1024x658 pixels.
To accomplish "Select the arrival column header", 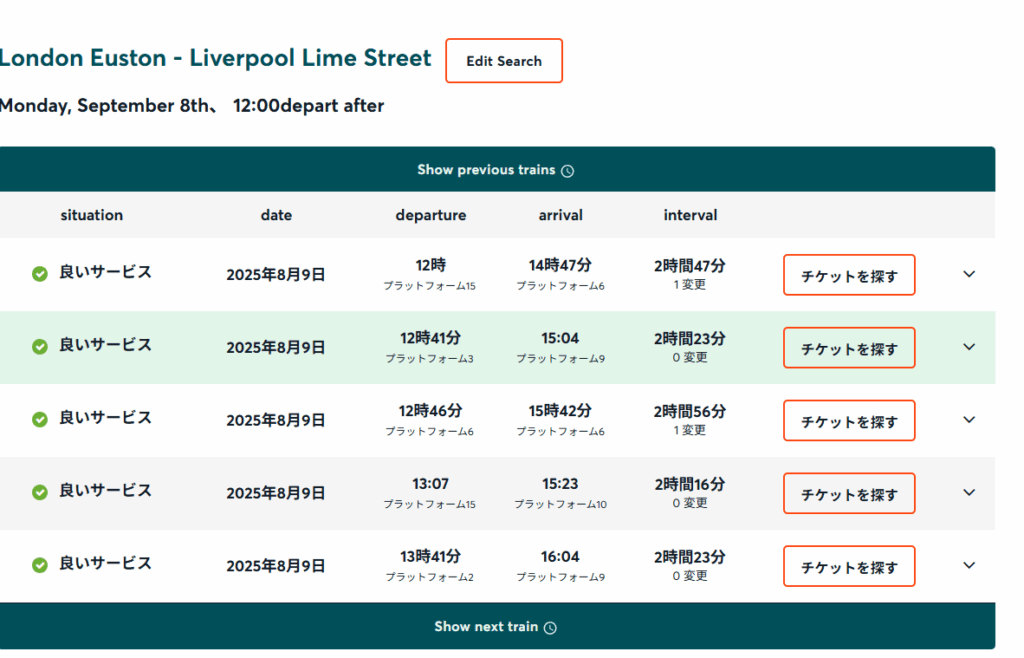I will point(560,215).
